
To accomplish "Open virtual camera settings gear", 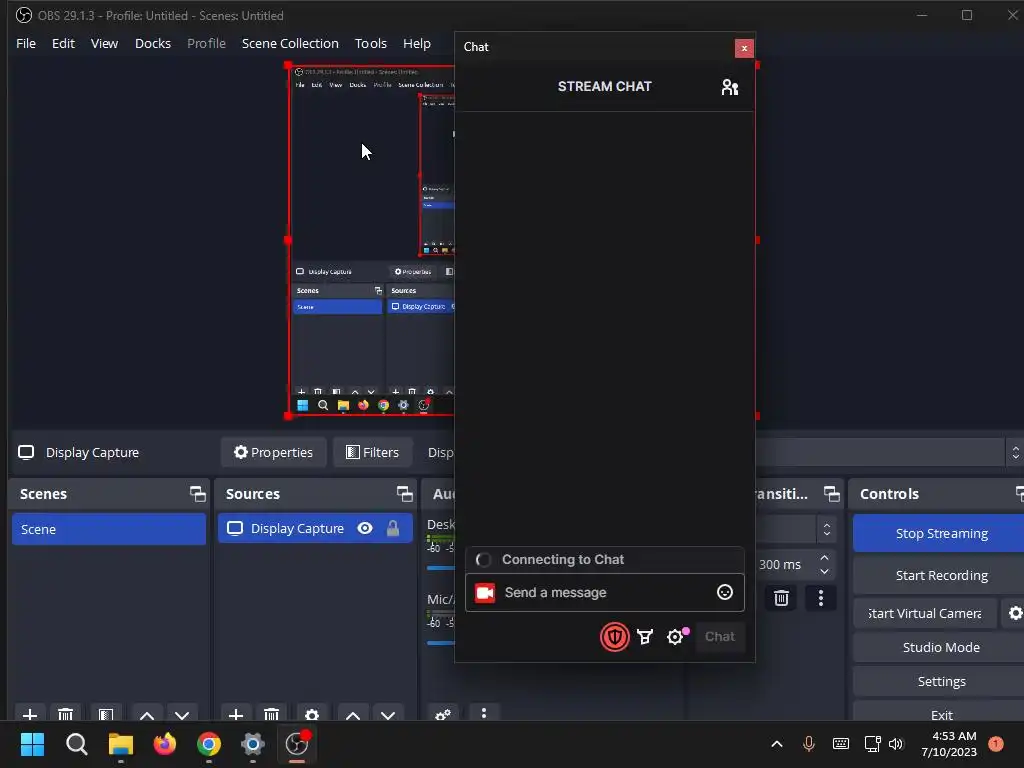I will 1014,613.
